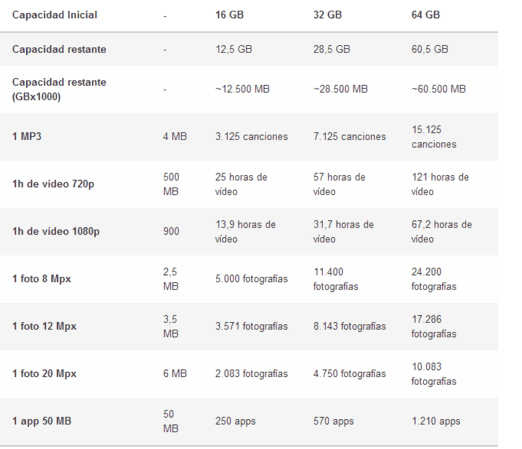
Task: Select the '5.000 fotografías' cell
Action: click(251, 279)
